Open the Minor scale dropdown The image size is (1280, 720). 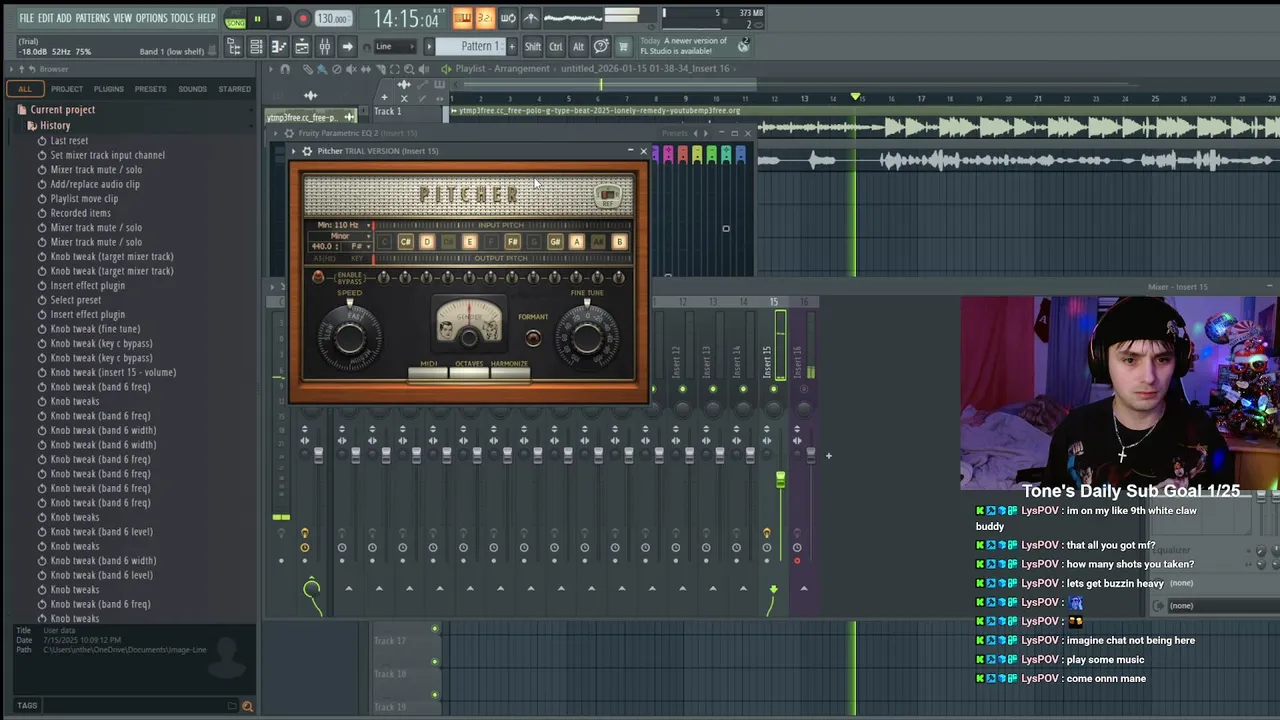(x=340, y=236)
